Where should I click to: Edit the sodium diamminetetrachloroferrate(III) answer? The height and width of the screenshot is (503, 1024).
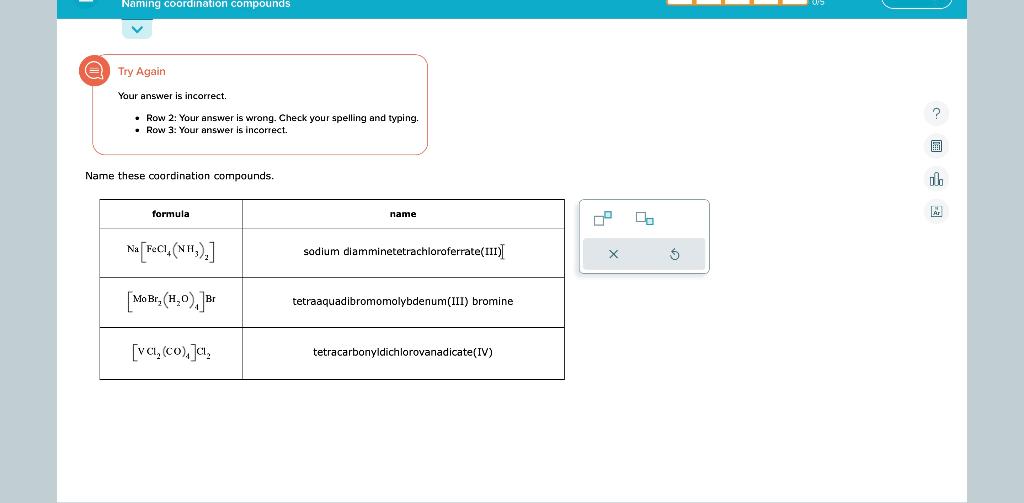[x=403, y=252]
